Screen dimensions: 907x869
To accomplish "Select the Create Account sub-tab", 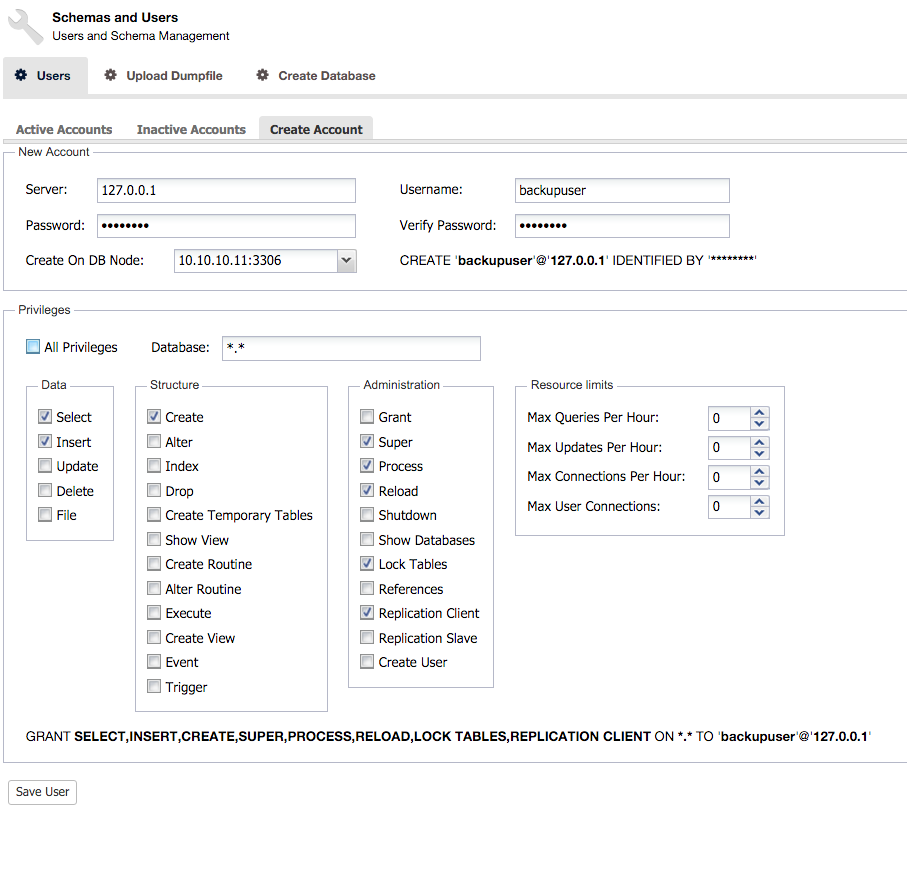I will click(316, 129).
